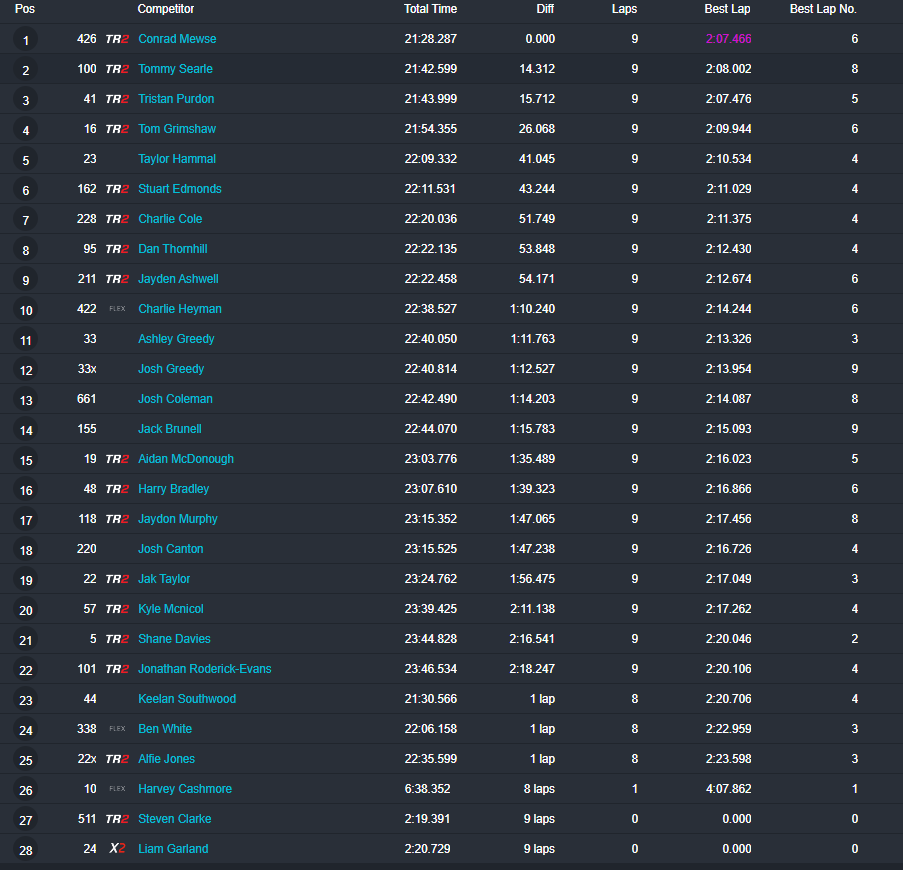Click rider number 22x
Screen dimensions: 903x870
pos(87,759)
